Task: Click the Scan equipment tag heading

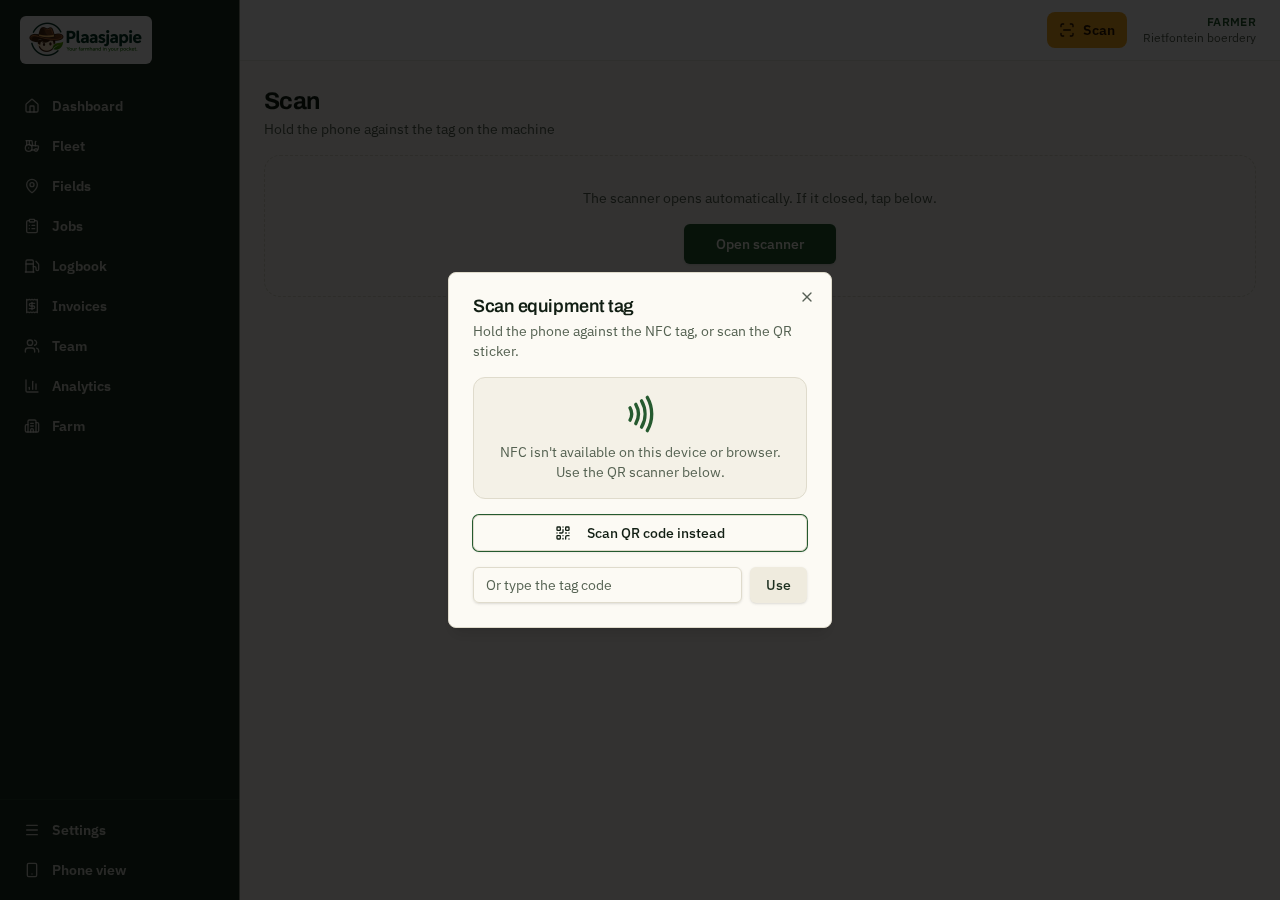Action: (x=553, y=306)
